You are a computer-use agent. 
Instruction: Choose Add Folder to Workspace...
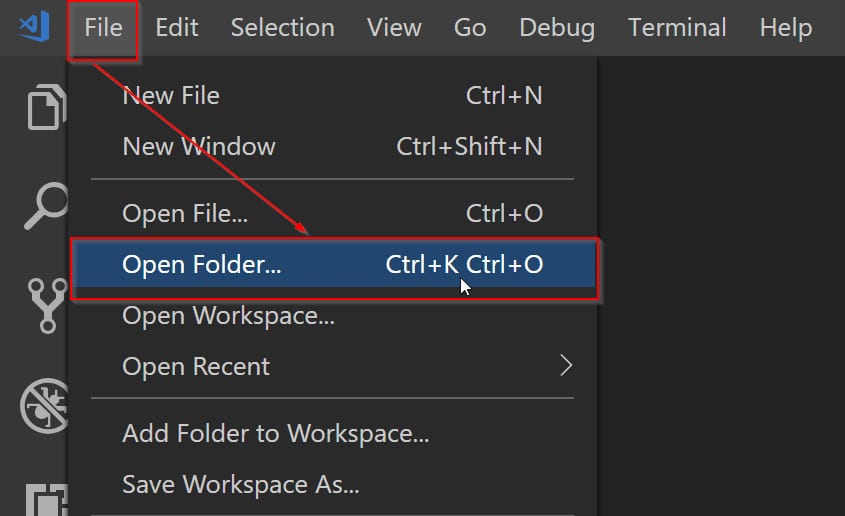(x=333, y=434)
